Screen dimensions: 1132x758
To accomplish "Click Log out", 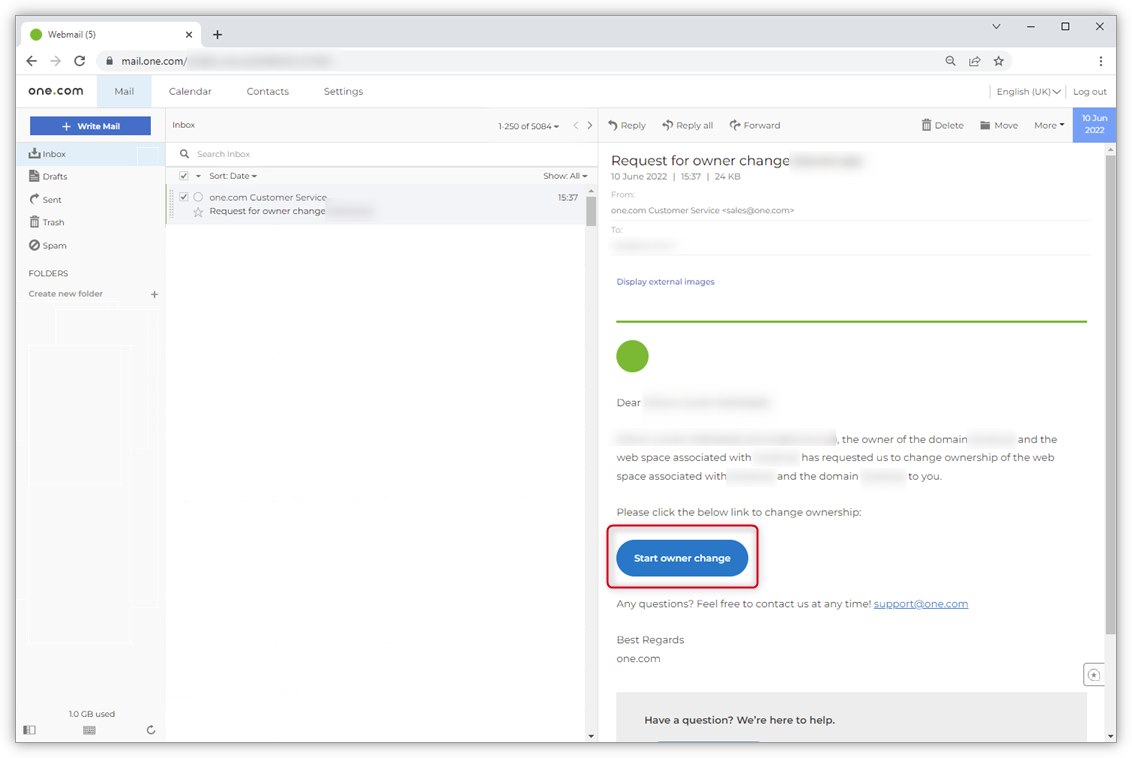I will coord(1089,92).
